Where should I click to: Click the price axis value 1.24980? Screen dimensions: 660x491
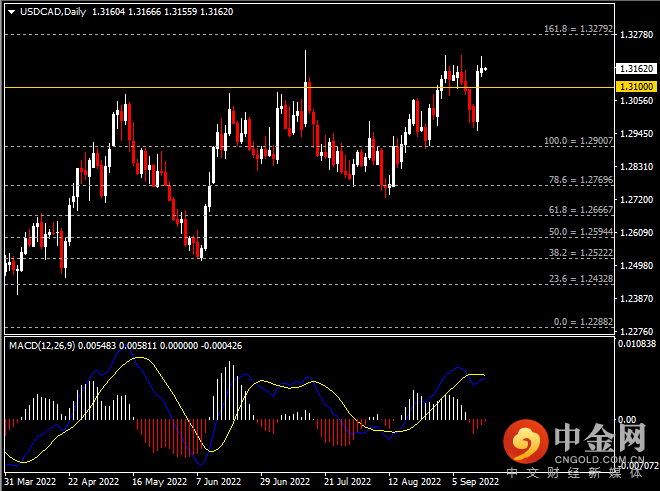tap(637, 266)
